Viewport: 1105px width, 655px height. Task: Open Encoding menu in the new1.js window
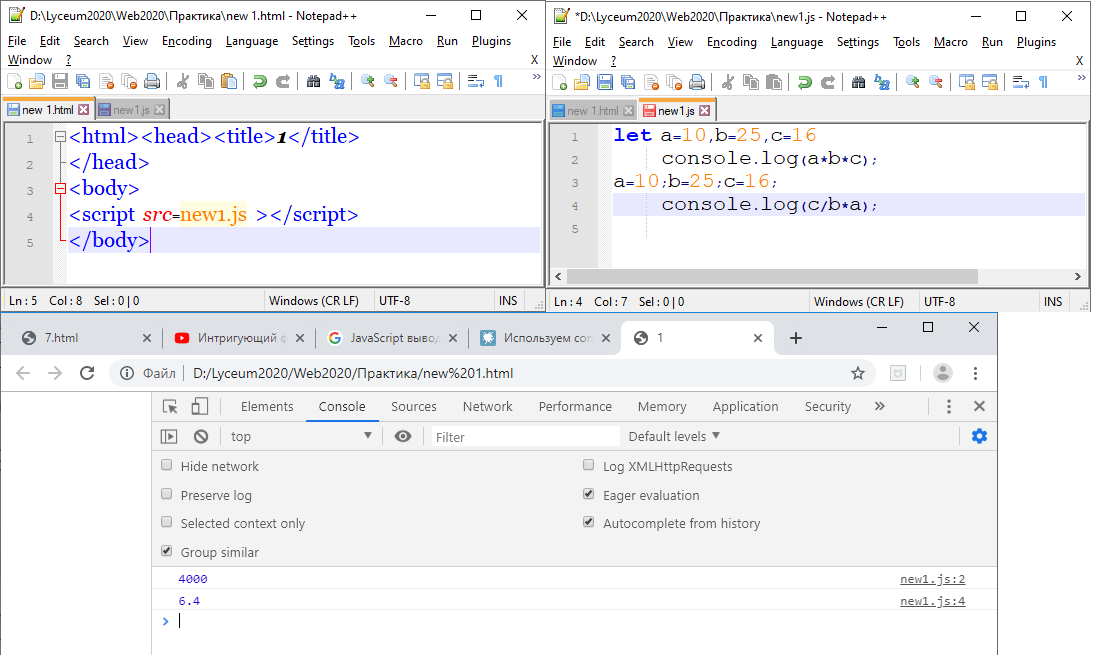pyautogui.click(x=731, y=41)
